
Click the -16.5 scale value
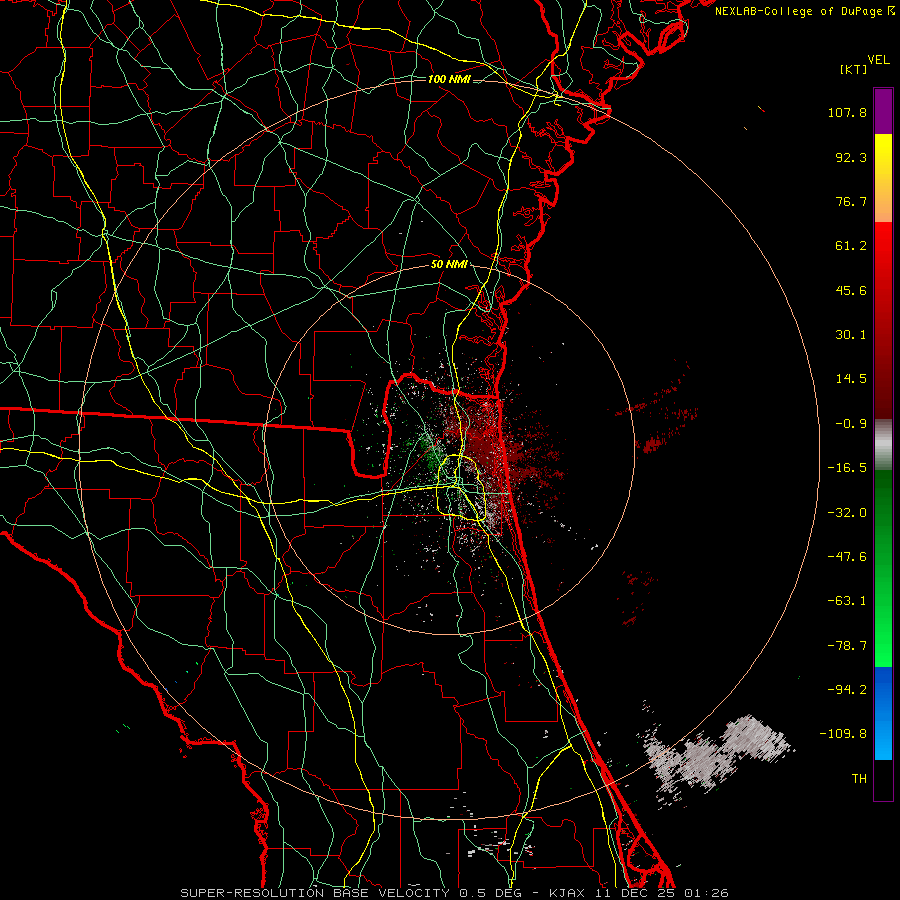(847, 468)
